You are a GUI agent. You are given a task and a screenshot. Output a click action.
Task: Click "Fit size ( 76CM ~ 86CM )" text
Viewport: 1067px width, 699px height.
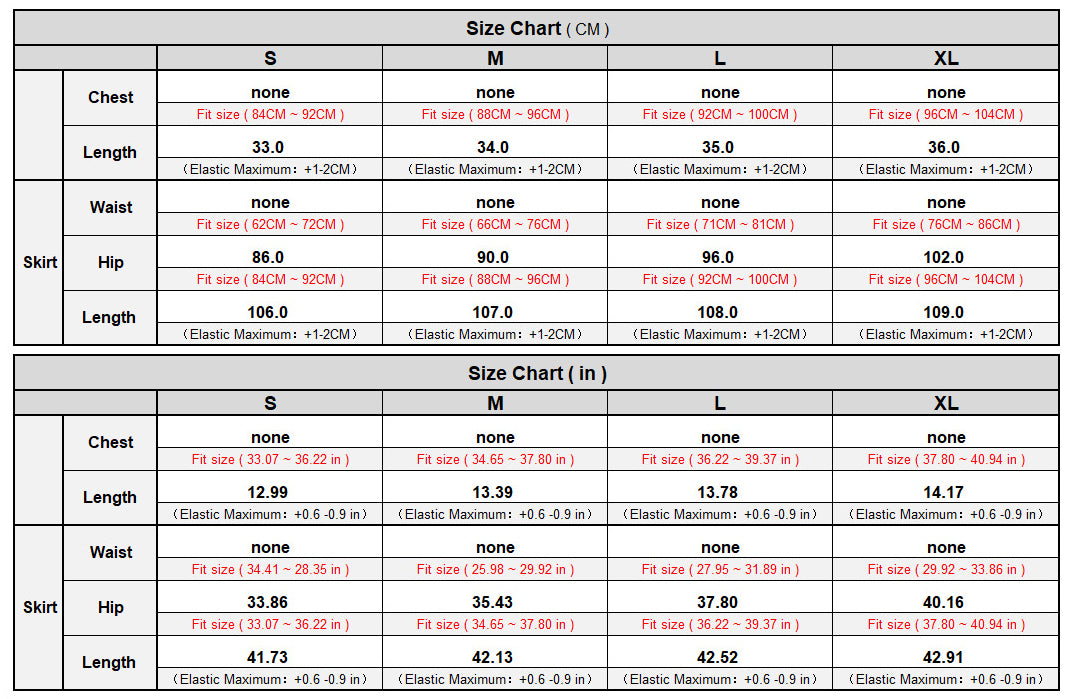pyautogui.click(x=946, y=225)
